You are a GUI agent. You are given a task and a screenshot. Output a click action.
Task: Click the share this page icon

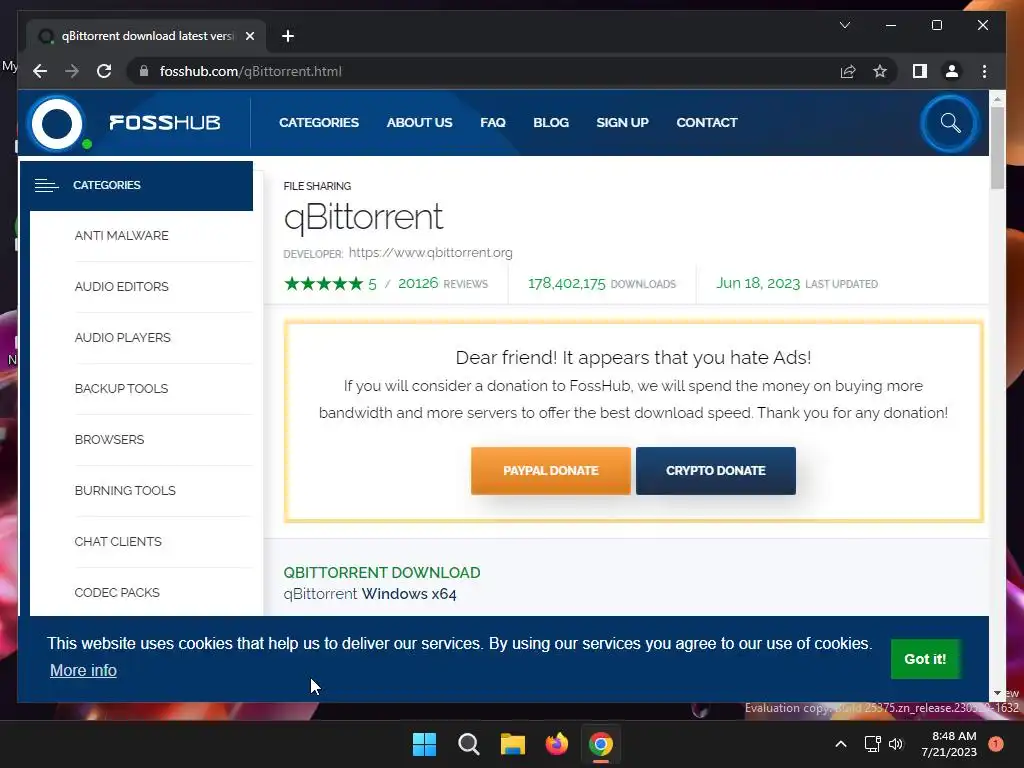pos(848,71)
